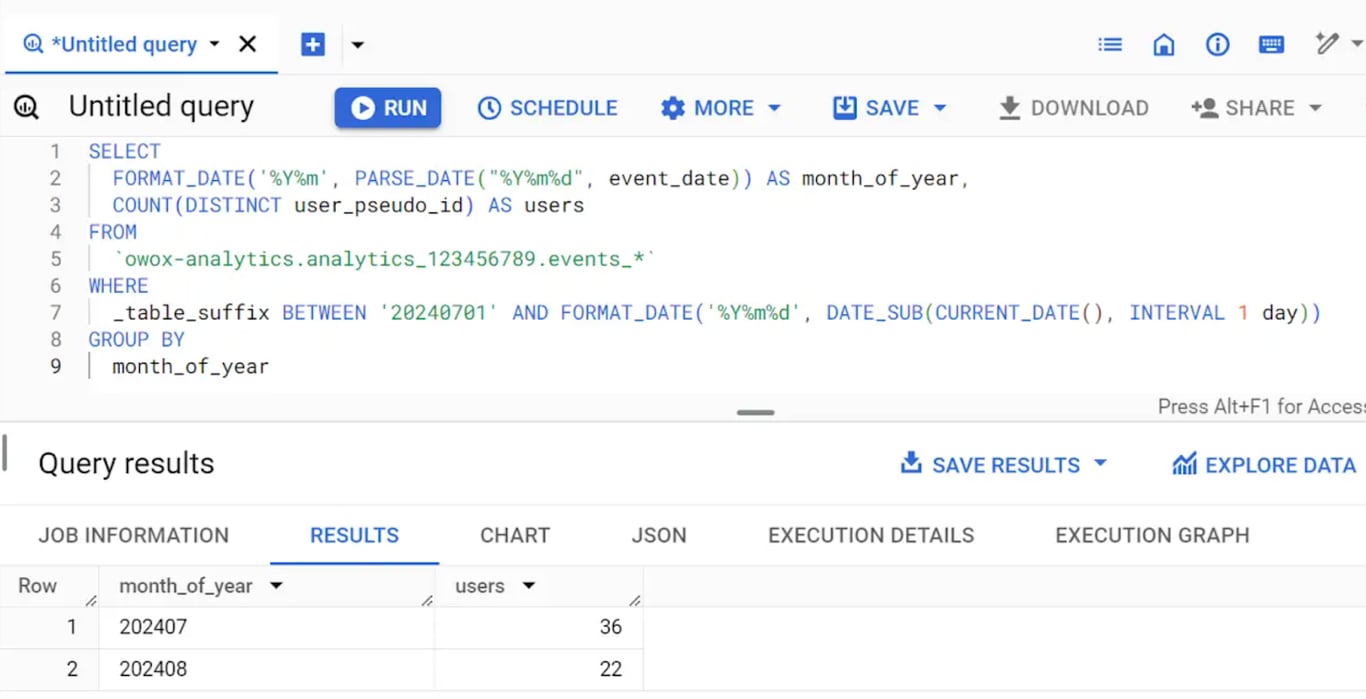Switch to the JOB INFORMATION tab
Screen dimensions: 1366x699
(134, 535)
